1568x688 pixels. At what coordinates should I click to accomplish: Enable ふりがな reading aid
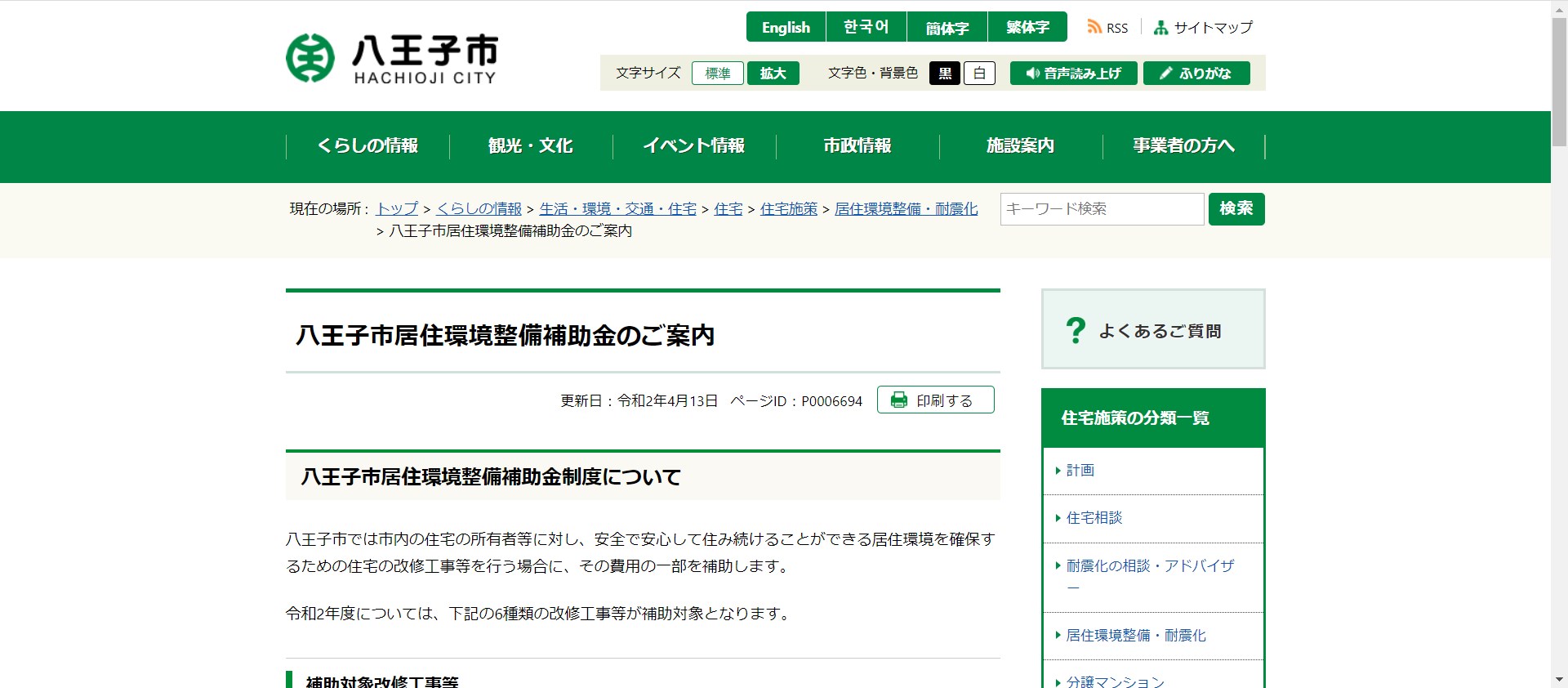point(1196,74)
